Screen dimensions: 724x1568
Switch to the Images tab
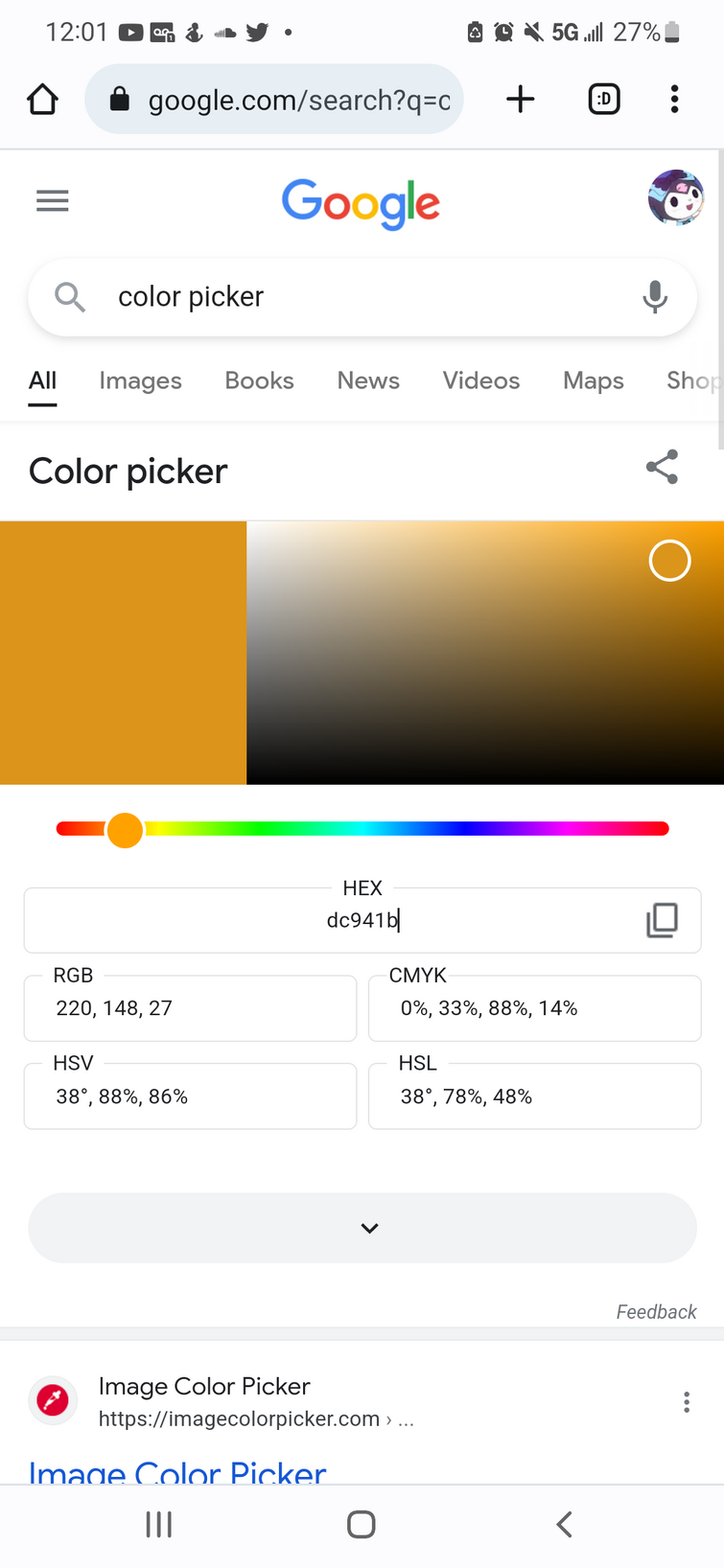coord(140,380)
